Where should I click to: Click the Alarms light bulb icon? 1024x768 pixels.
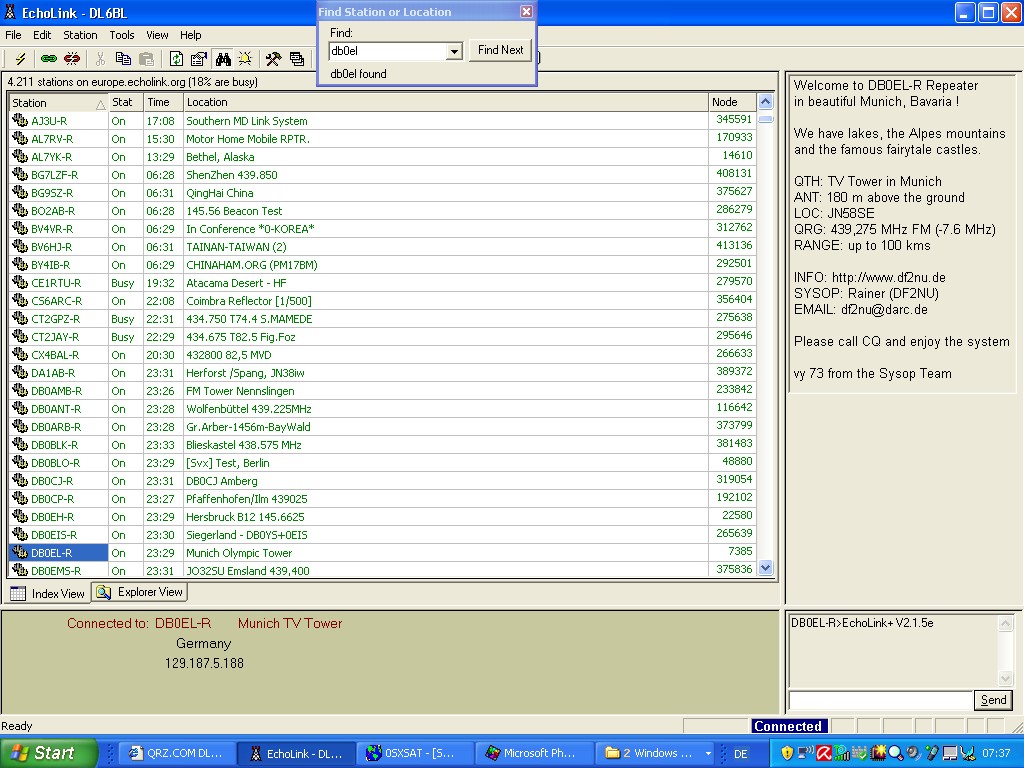click(245, 59)
